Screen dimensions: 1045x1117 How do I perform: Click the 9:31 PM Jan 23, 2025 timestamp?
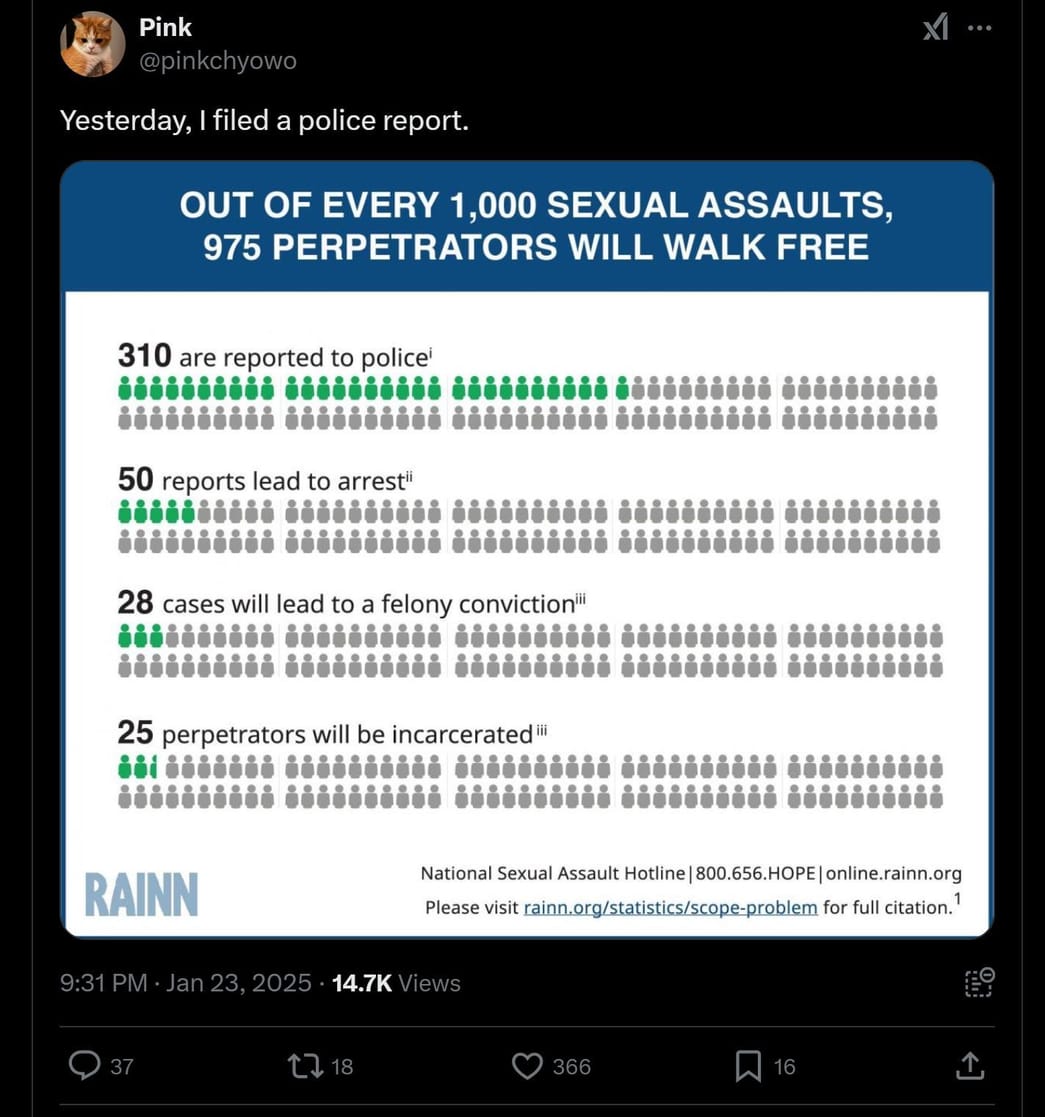tap(186, 983)
